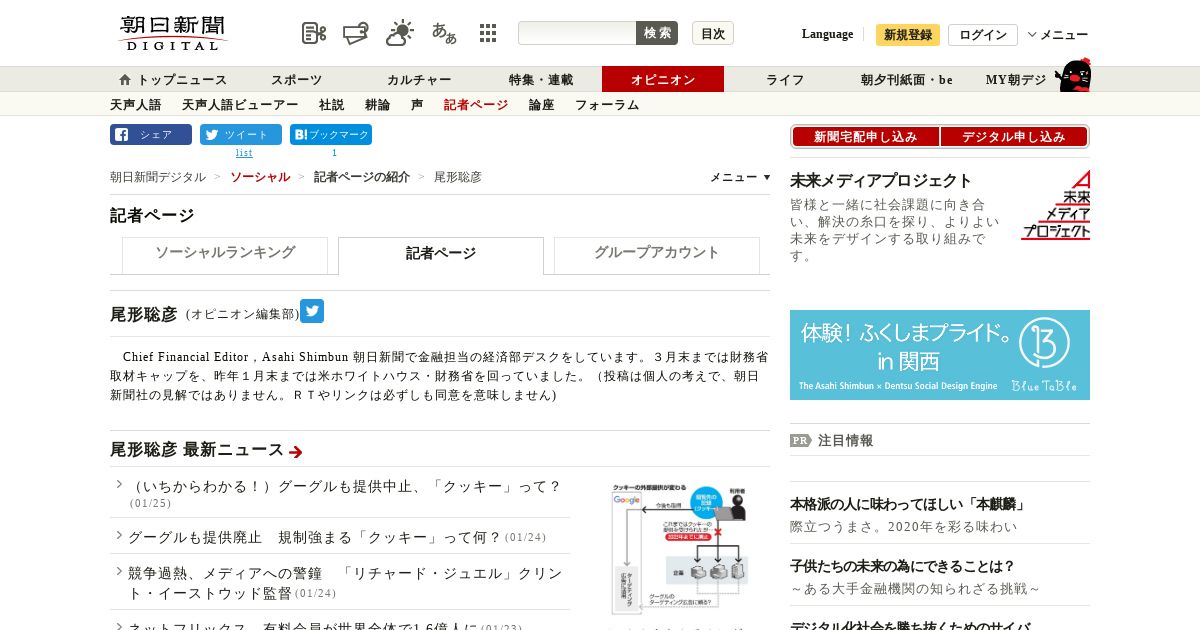Screen dimensions: 1200x630
Task: Click 記者ページの紹介 breadcrumb link
Action: click(362, 177)
